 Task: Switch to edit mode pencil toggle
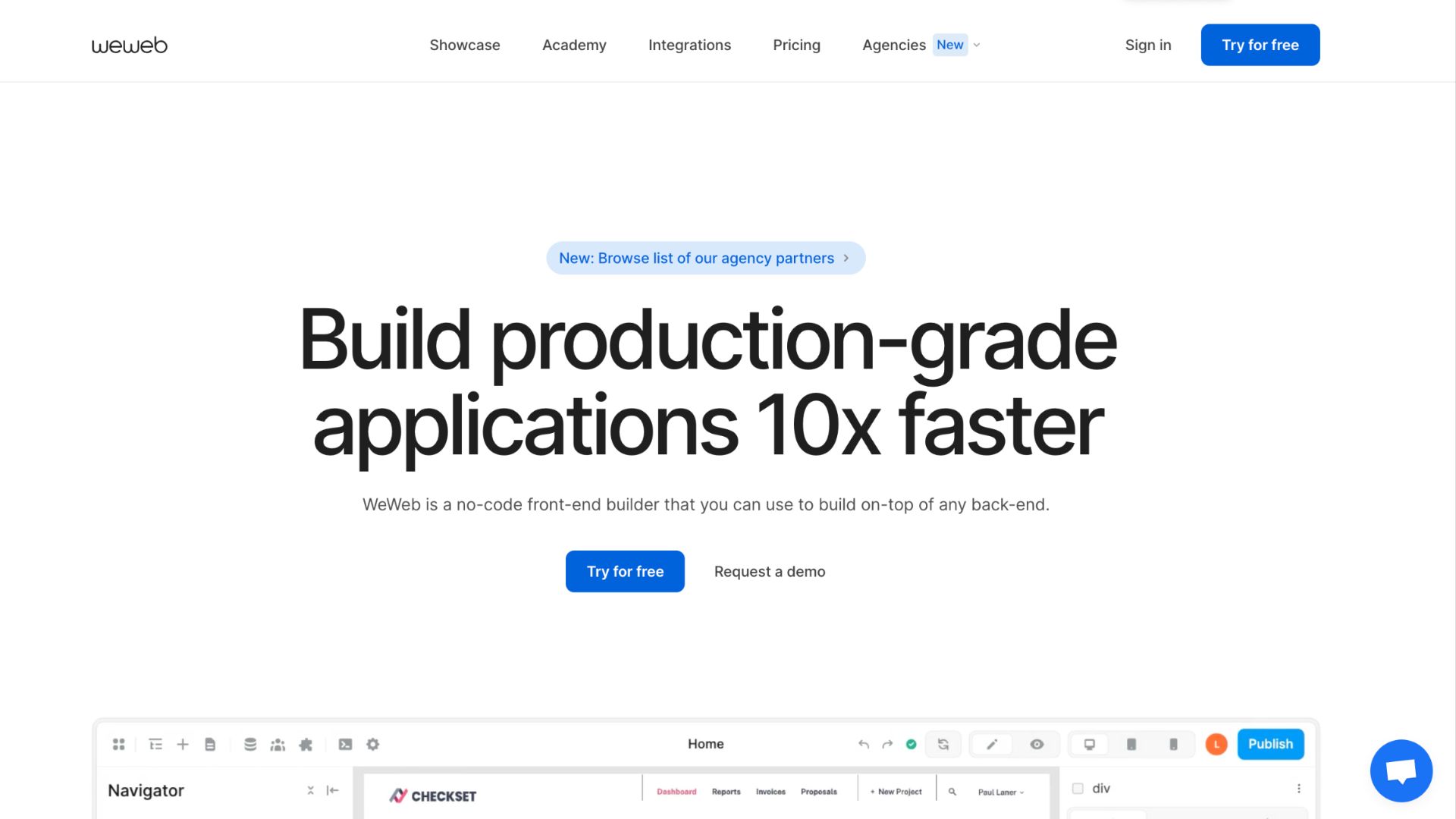(991, 745)
